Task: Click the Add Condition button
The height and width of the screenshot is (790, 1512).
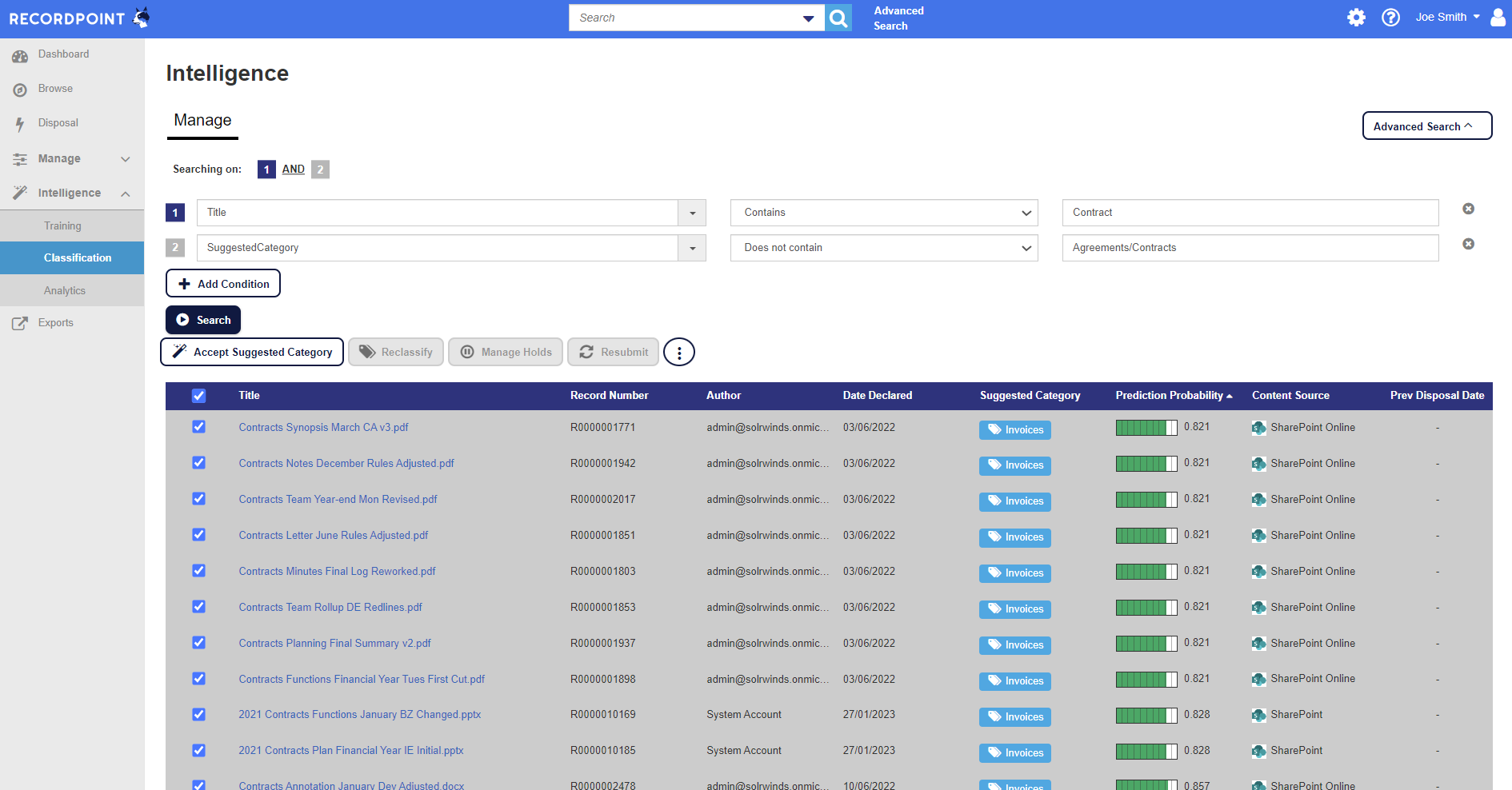Action: point(223,283)
